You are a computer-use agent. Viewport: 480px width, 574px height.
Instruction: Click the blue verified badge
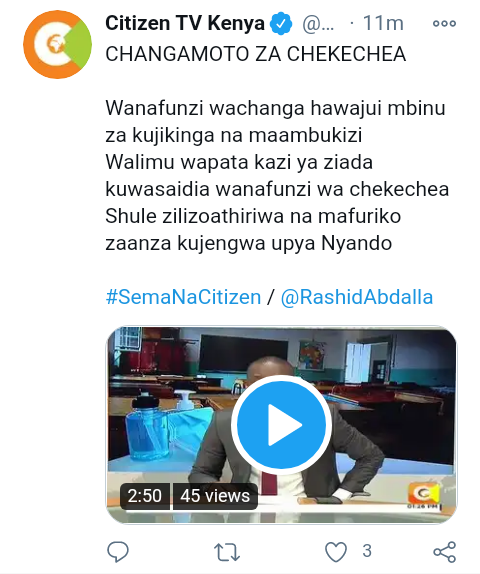coord(281,24)
